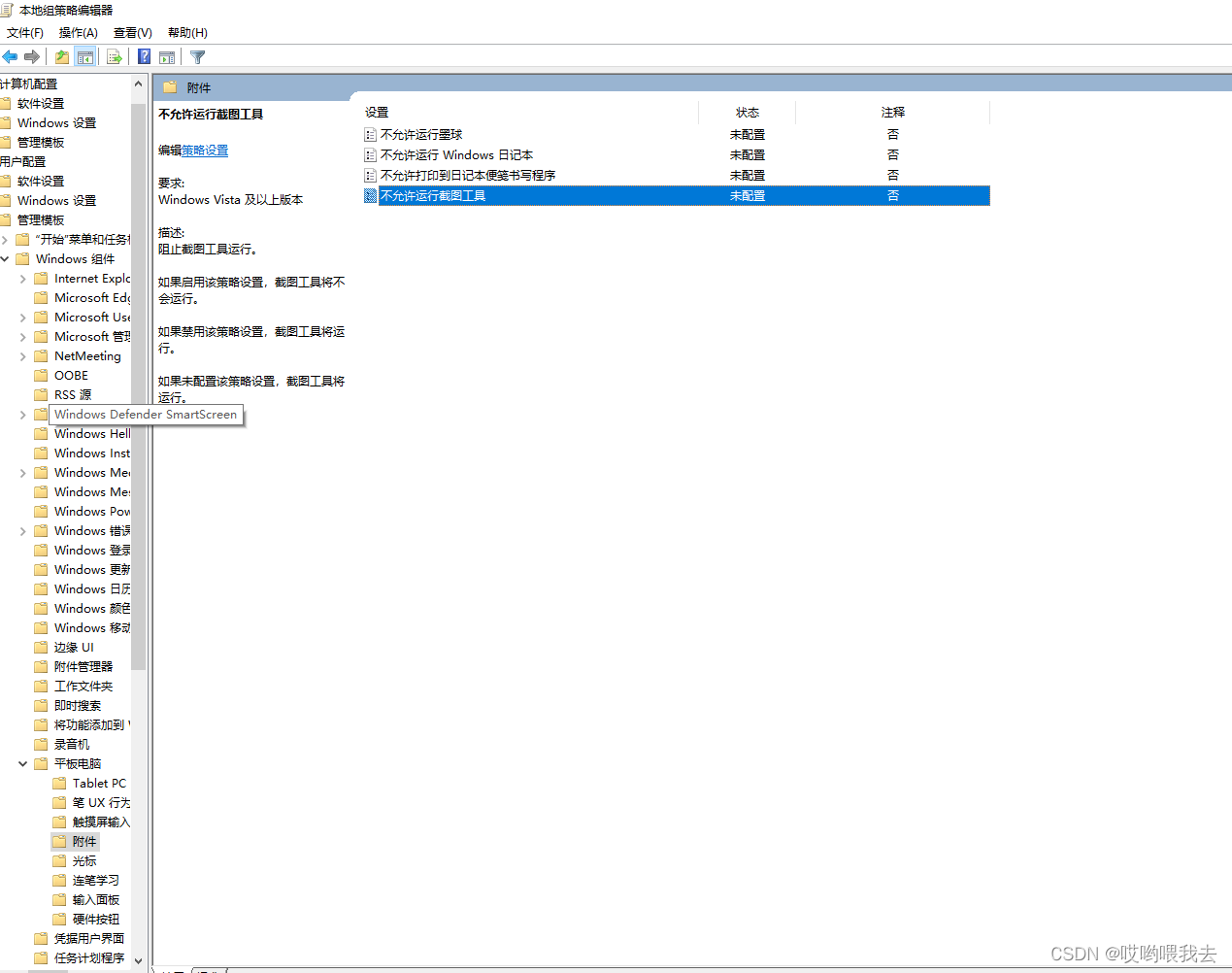Open the 文件 menu
The width and height of the screenshot is (1232, 973).
(24, 32)
